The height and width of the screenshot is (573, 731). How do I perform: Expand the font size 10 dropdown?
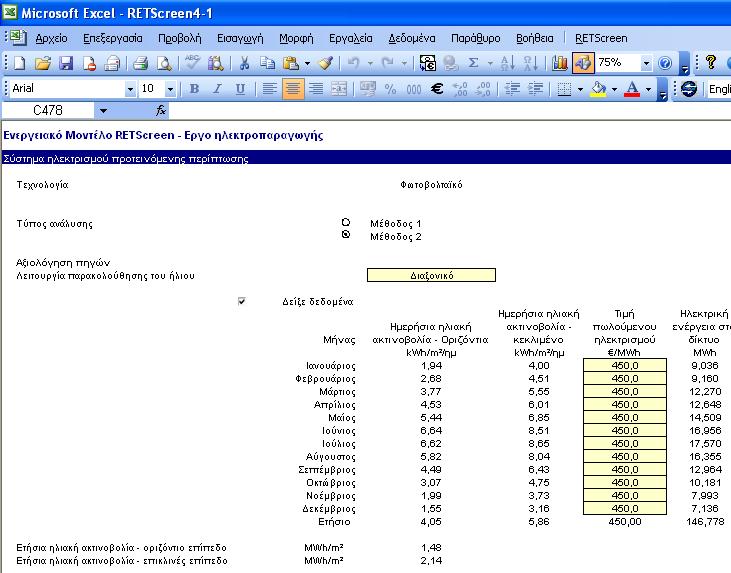point(170,89)
